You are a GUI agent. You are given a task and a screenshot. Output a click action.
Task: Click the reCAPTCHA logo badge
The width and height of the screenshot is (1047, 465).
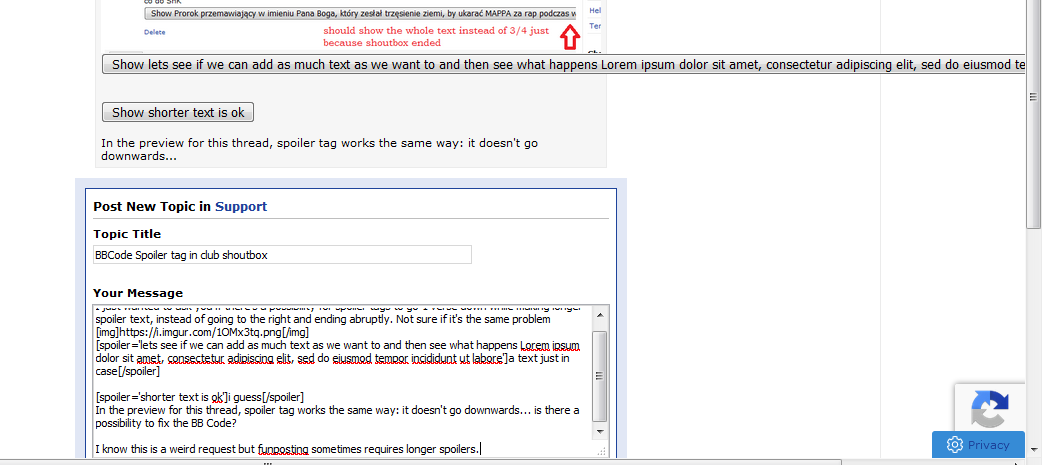[x=990, y=409]
